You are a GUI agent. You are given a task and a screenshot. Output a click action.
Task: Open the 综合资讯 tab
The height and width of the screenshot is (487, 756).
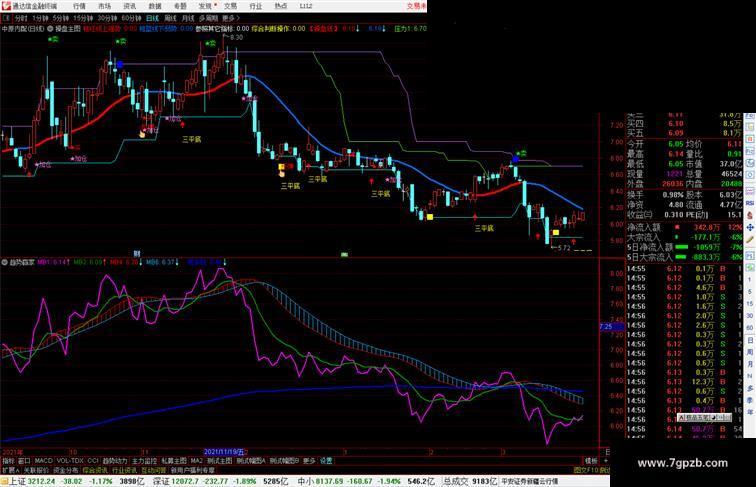coord(95,470)
